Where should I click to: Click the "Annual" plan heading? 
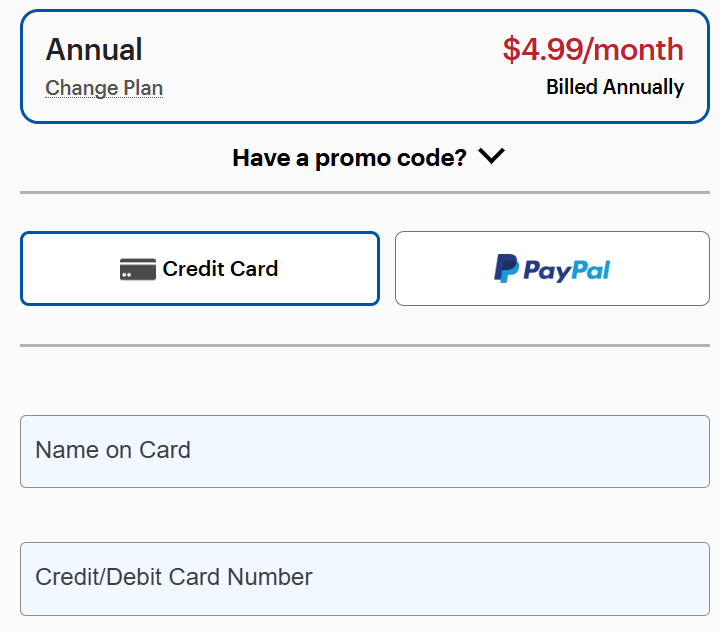[94, 50]
